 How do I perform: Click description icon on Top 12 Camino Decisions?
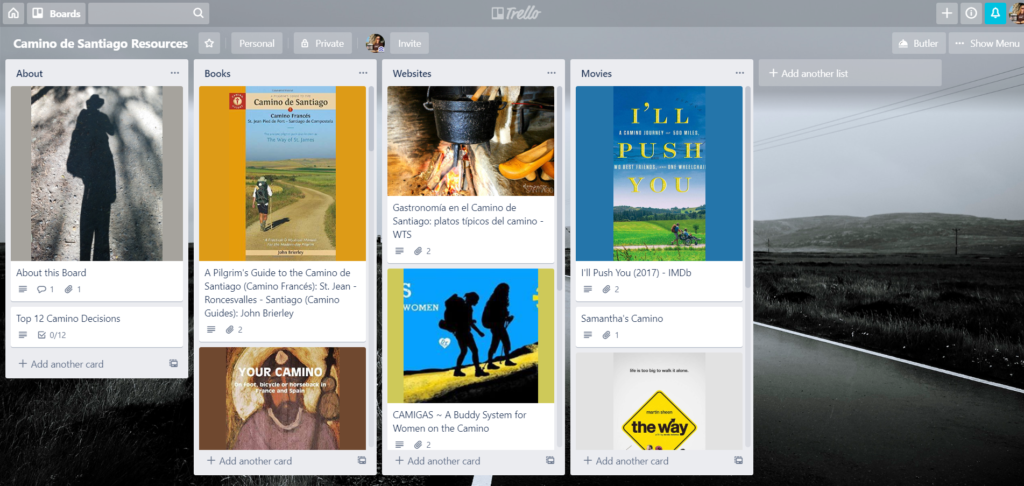[23, 335]
